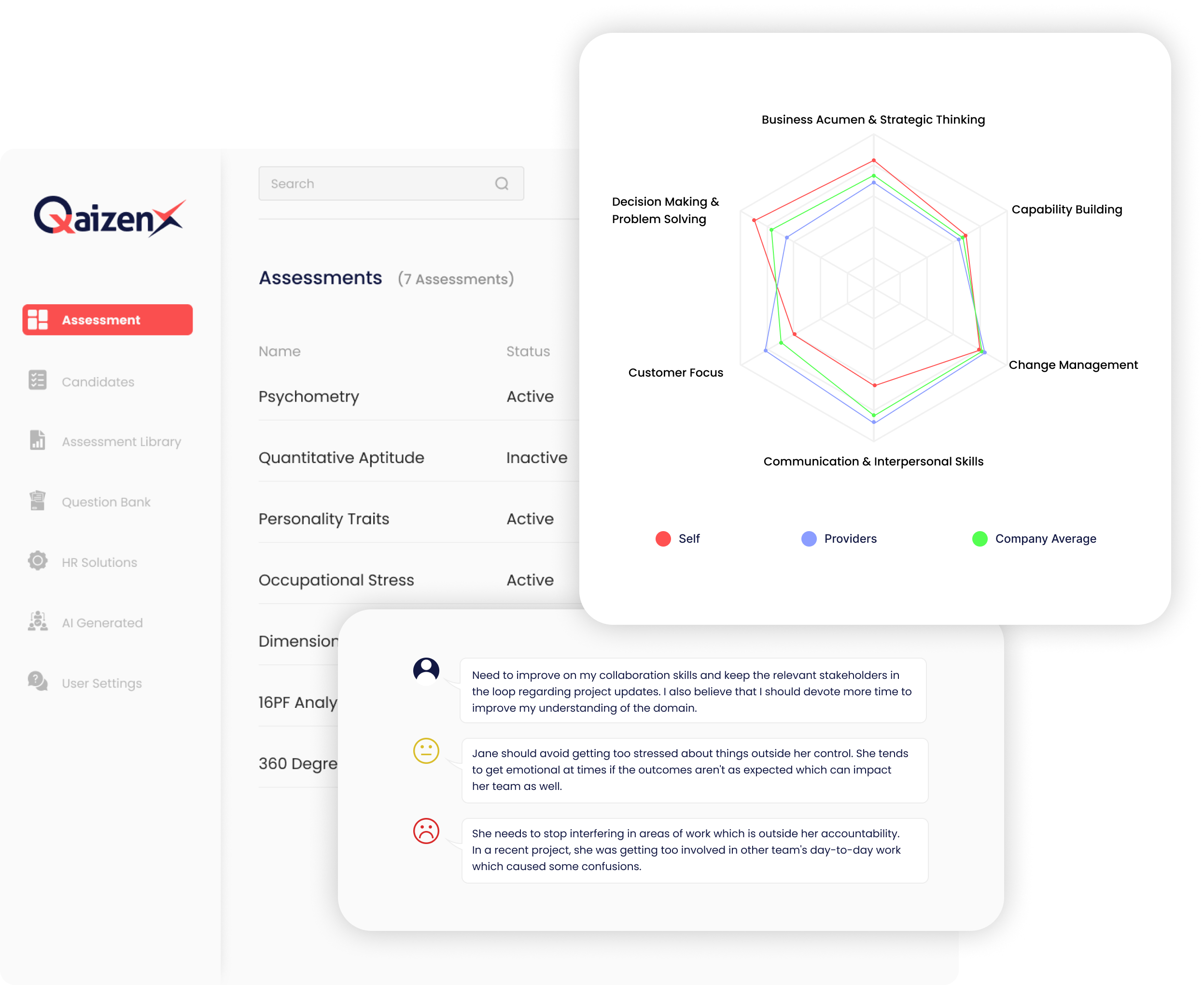
Task: Click the User Settings chat icon
Action: [38, 682]
